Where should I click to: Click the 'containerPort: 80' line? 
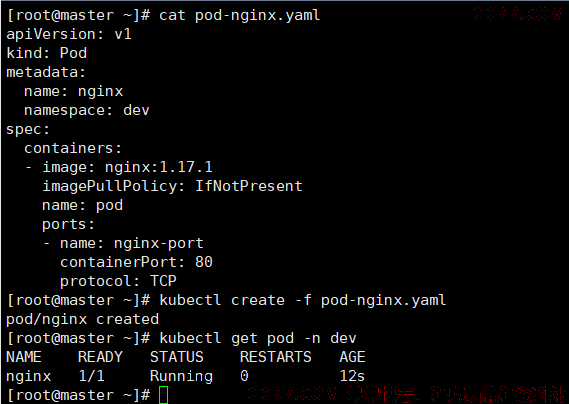136,262
